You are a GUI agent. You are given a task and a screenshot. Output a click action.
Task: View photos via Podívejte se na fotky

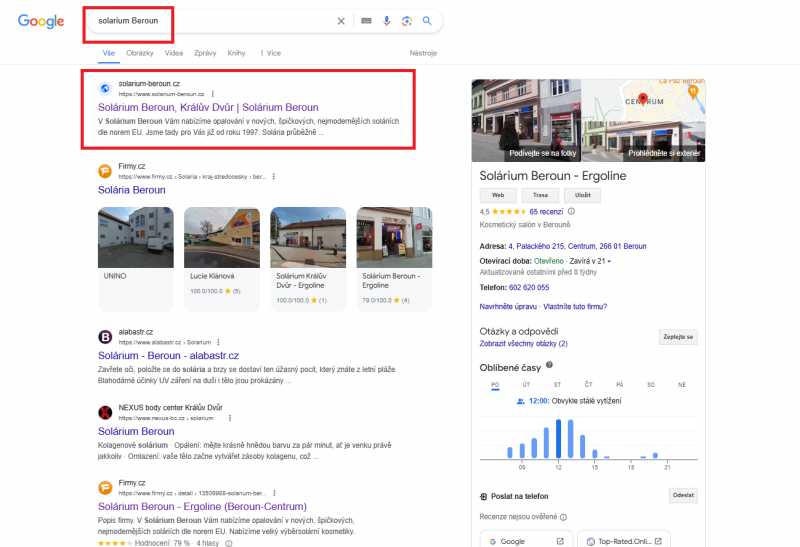pyautogui.click(x=527, y=120)
